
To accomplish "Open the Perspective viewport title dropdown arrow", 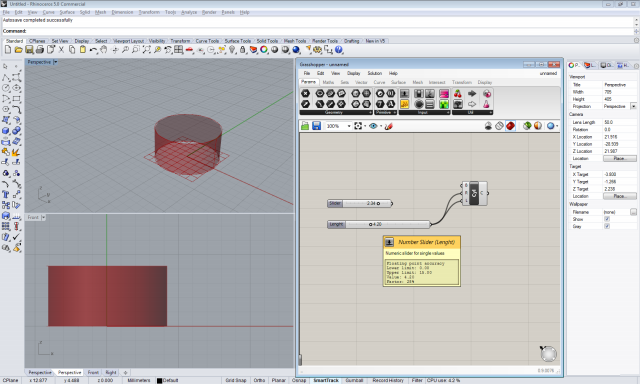I will pos(56,62).
